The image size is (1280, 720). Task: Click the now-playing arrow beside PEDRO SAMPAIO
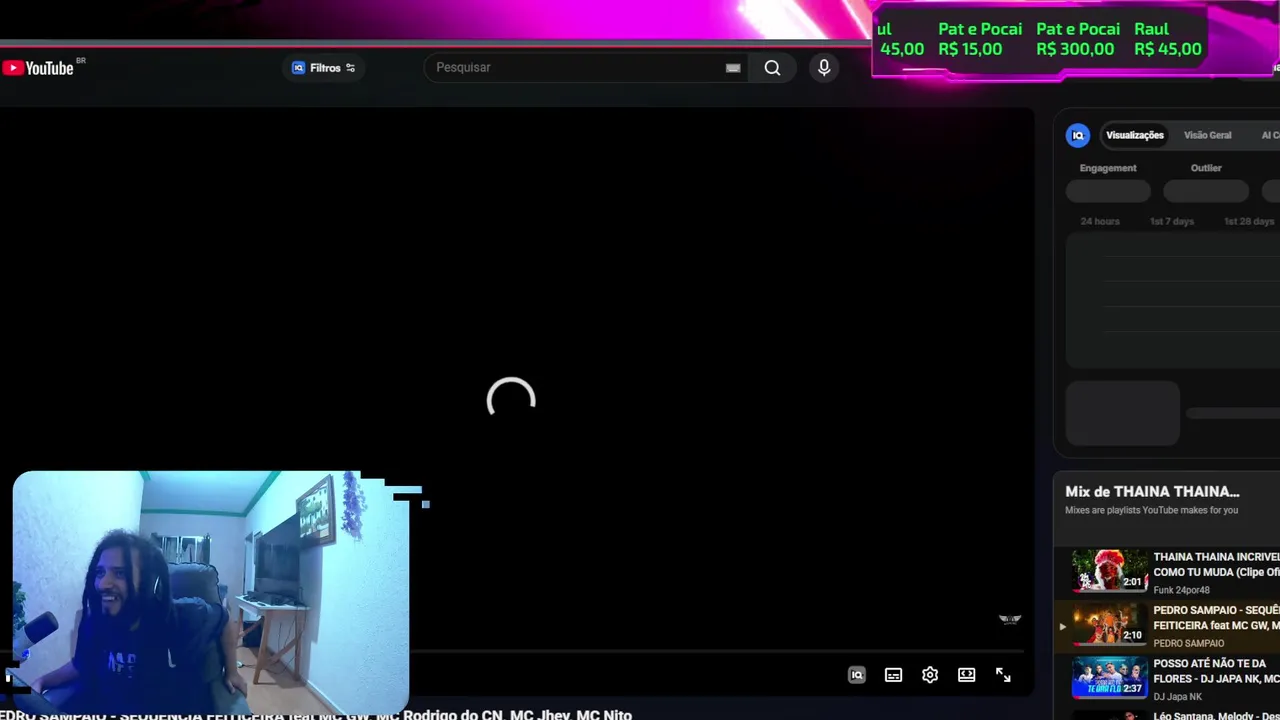click(x=1062, y=626)
